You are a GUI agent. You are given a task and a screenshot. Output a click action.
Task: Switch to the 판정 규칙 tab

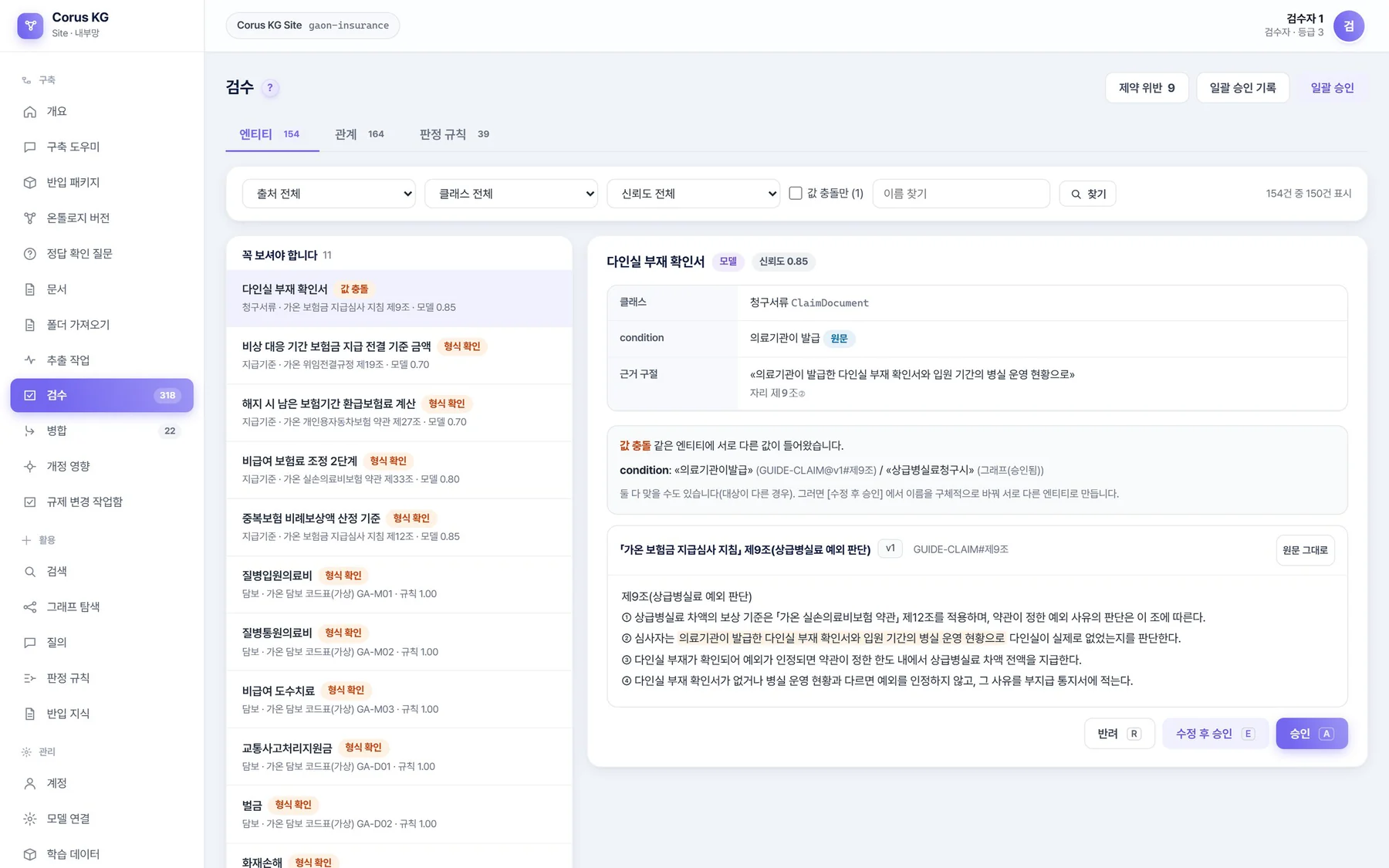point(455,134)
